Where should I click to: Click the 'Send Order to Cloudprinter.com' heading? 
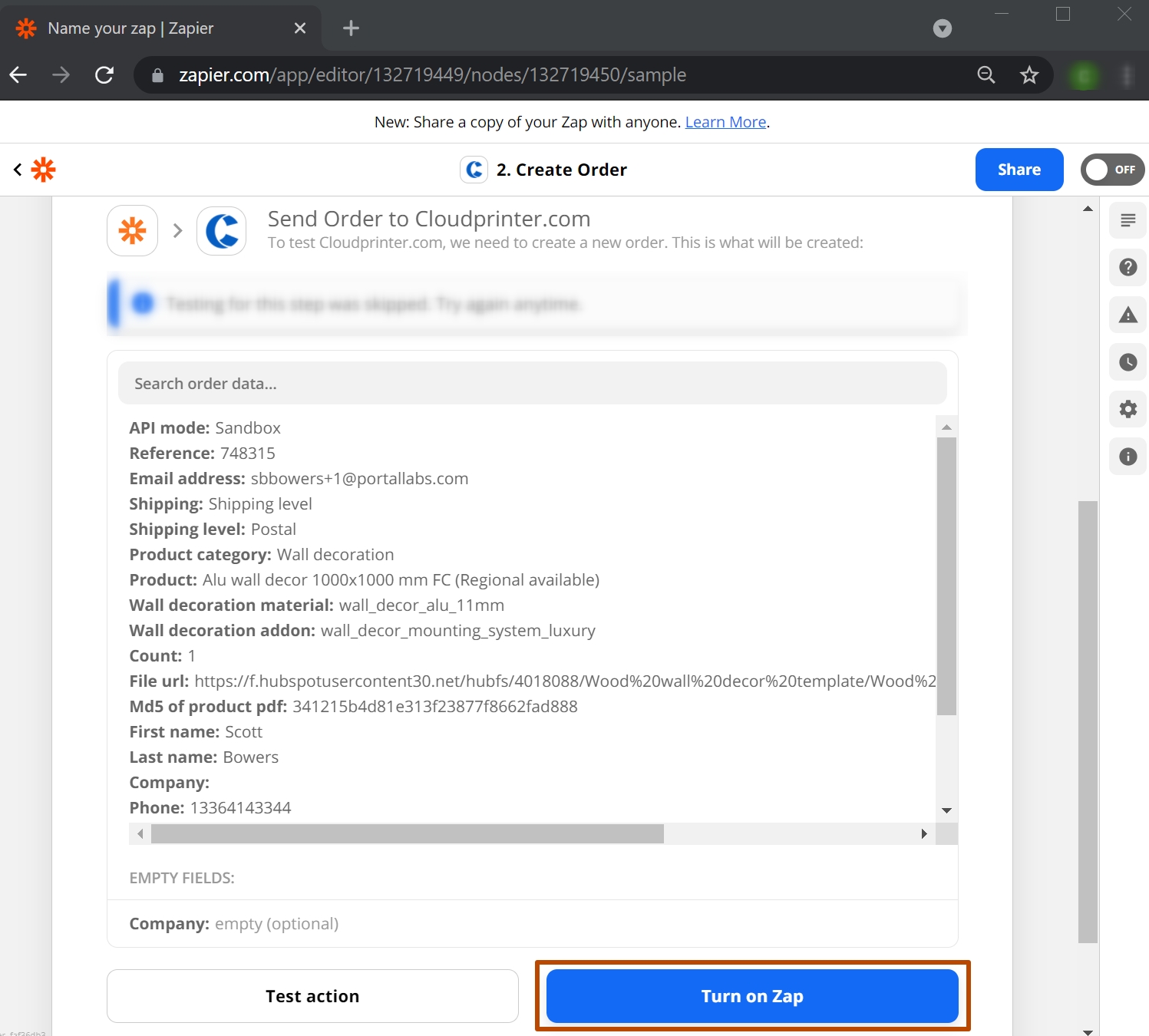[x=429, y=219]
